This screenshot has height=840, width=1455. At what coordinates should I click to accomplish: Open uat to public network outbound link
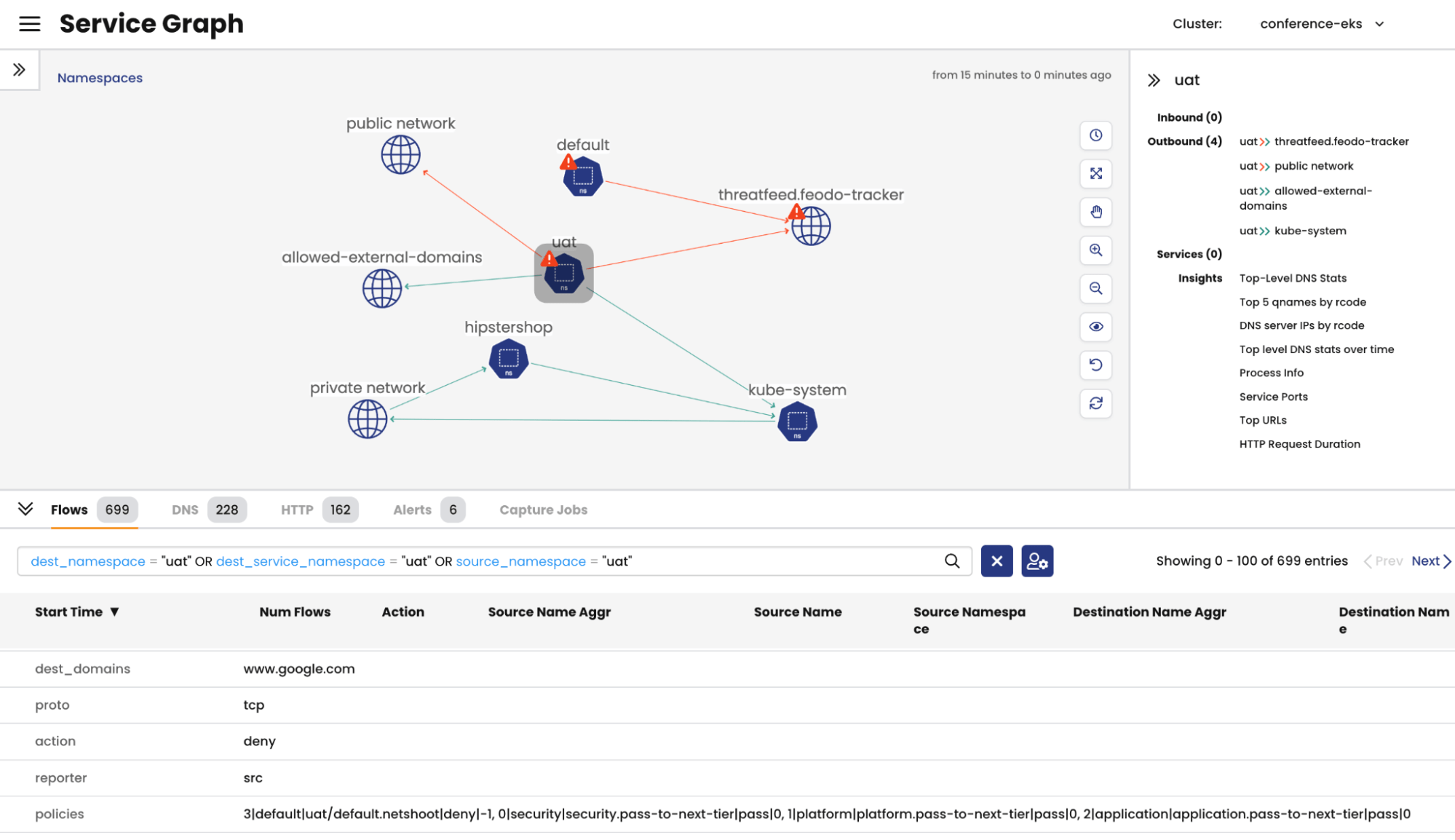pyautogui.click(x=1296, y=166)
